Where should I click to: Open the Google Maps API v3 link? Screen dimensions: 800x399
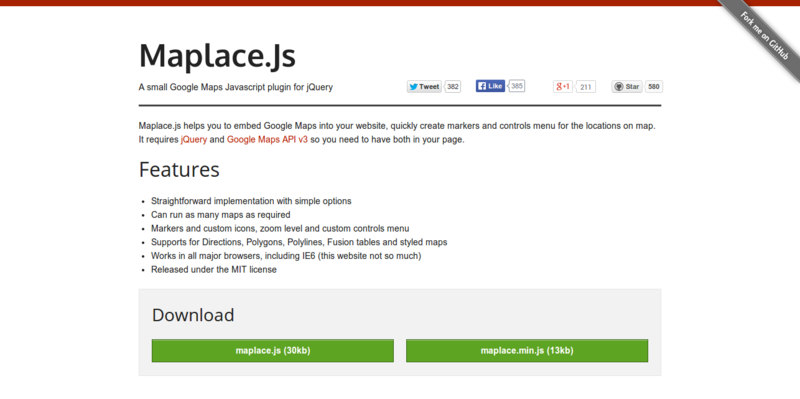267,139
